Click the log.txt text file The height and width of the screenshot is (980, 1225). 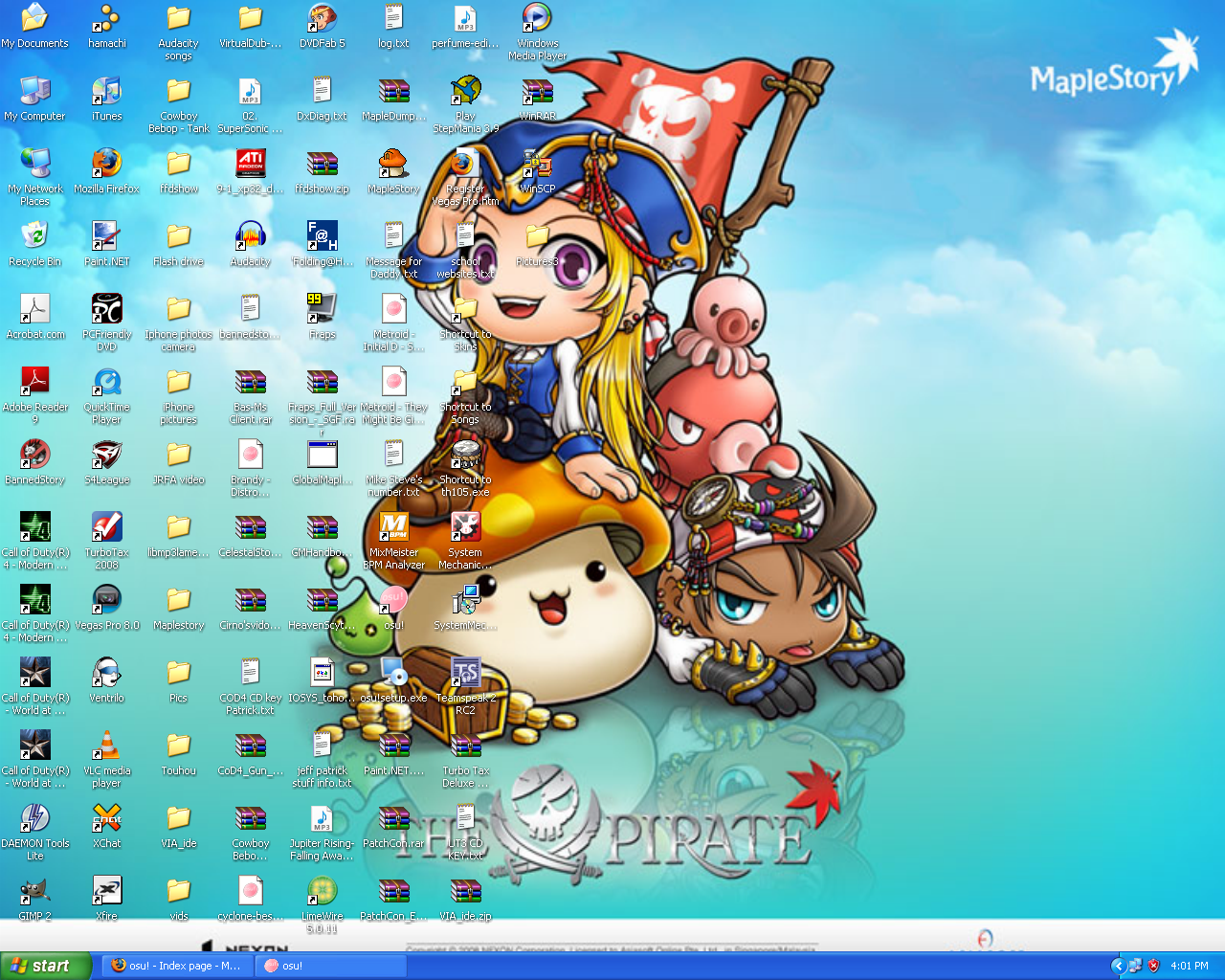(x=393, y=18)
